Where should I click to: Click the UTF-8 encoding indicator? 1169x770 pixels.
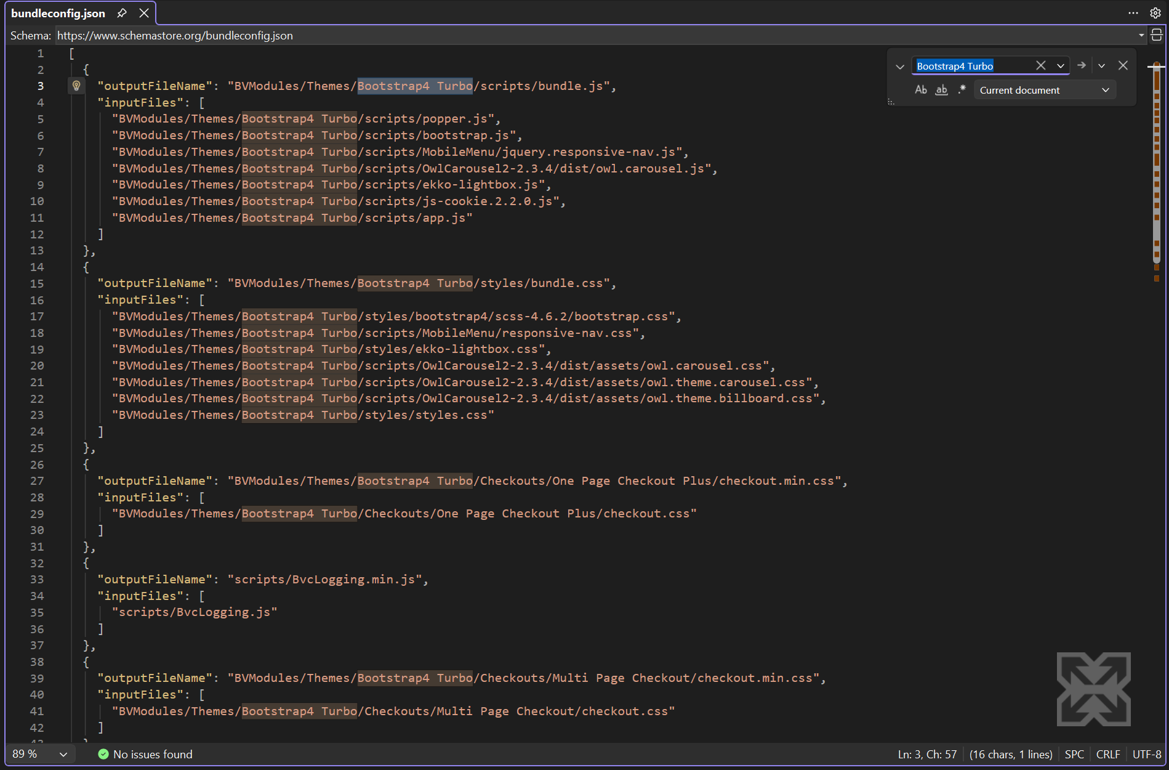[x=1147, y=754]
